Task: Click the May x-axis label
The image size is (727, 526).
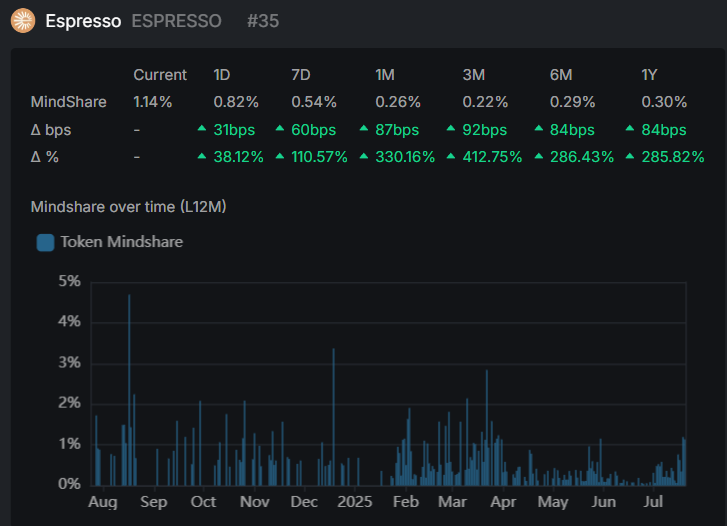Action: pos(553,502)
